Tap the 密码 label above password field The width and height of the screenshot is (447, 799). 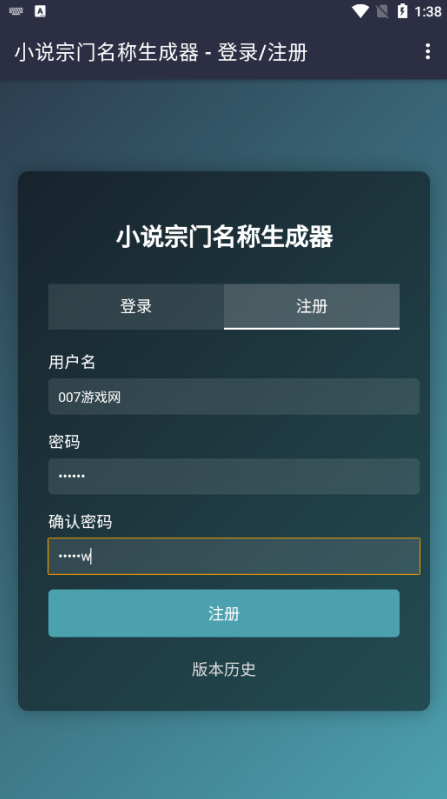(64, 442)
